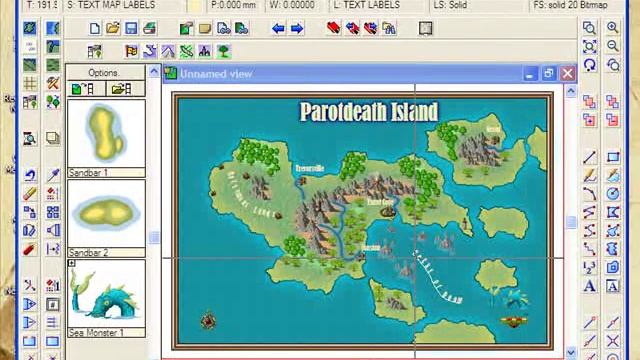
Task: Select the Line drawing tool
Action: click(x=589, y=157)
